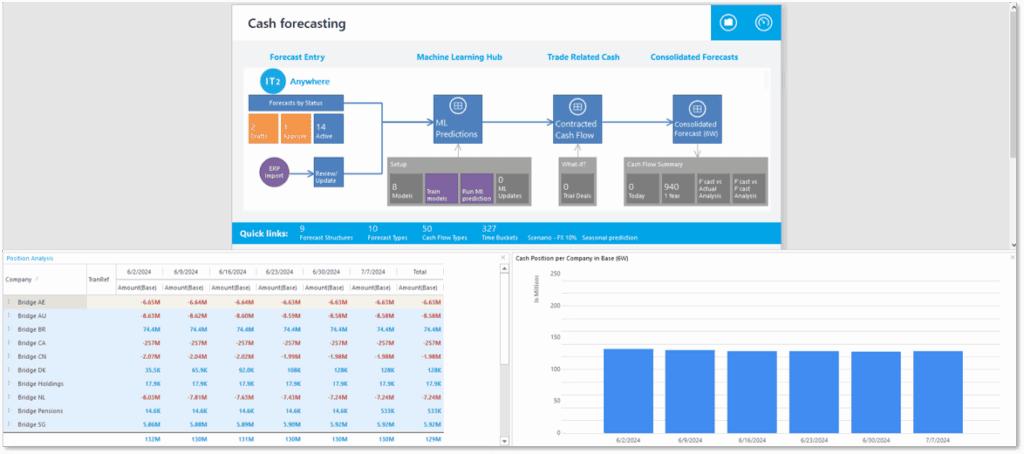This screenshot has width=1024, height=454.
Task: Open the Machine Learning Hub section
Action: (459, 57)
